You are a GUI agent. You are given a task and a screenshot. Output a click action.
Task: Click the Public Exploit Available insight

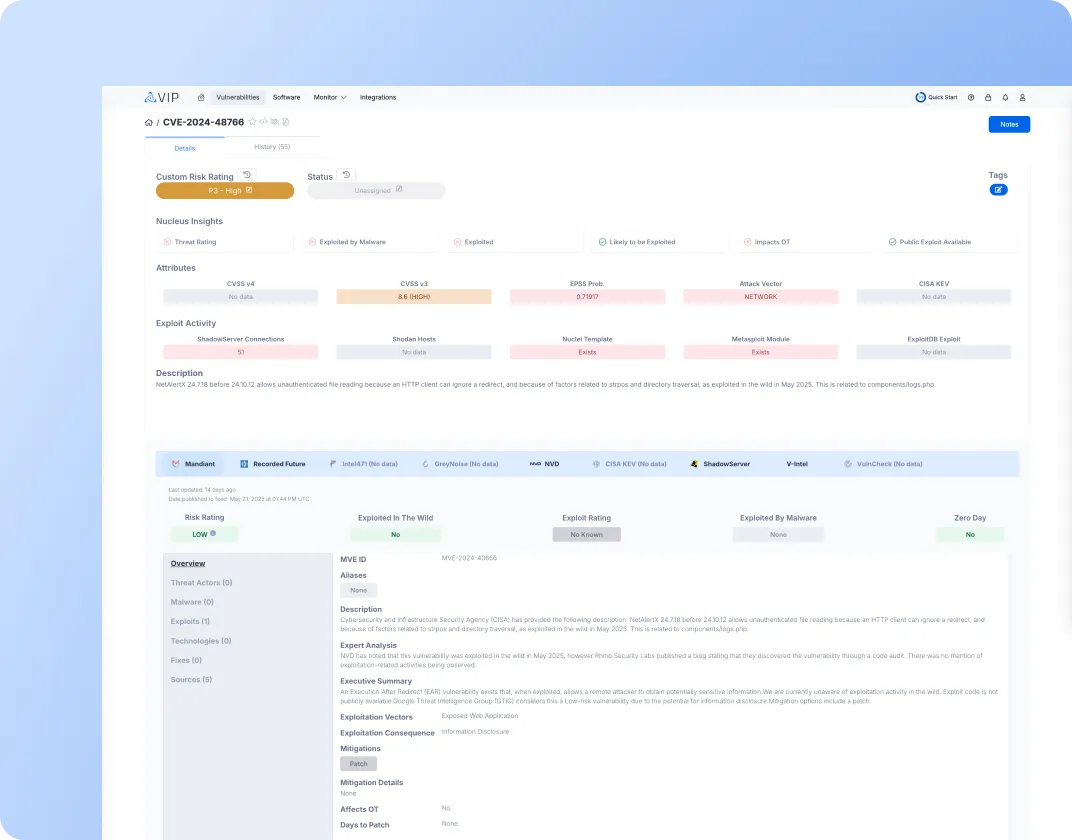pyautogui.click(x=950, y=242)
